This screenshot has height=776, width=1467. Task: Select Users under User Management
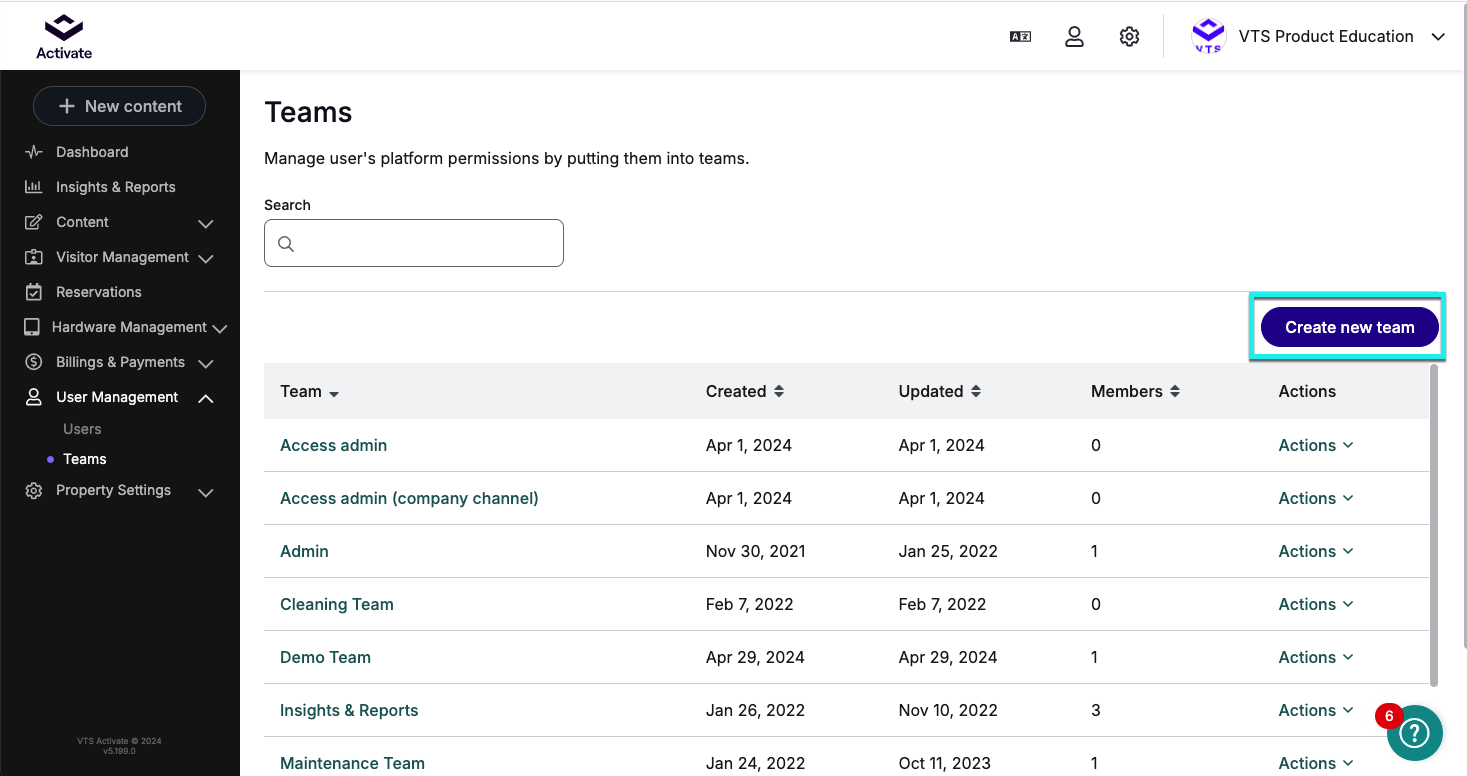click(82, 429)
